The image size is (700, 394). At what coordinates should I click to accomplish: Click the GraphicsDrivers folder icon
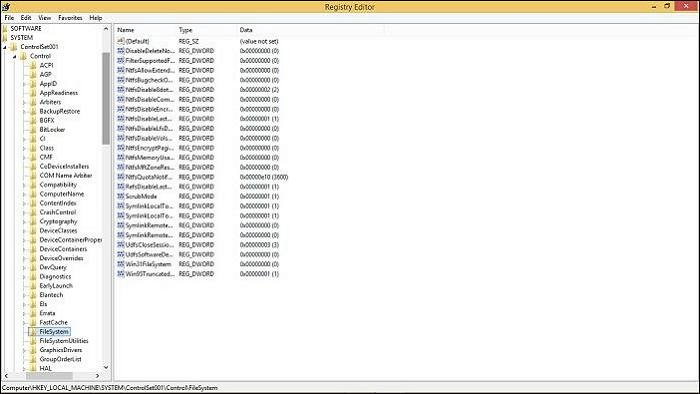[33, 350]
